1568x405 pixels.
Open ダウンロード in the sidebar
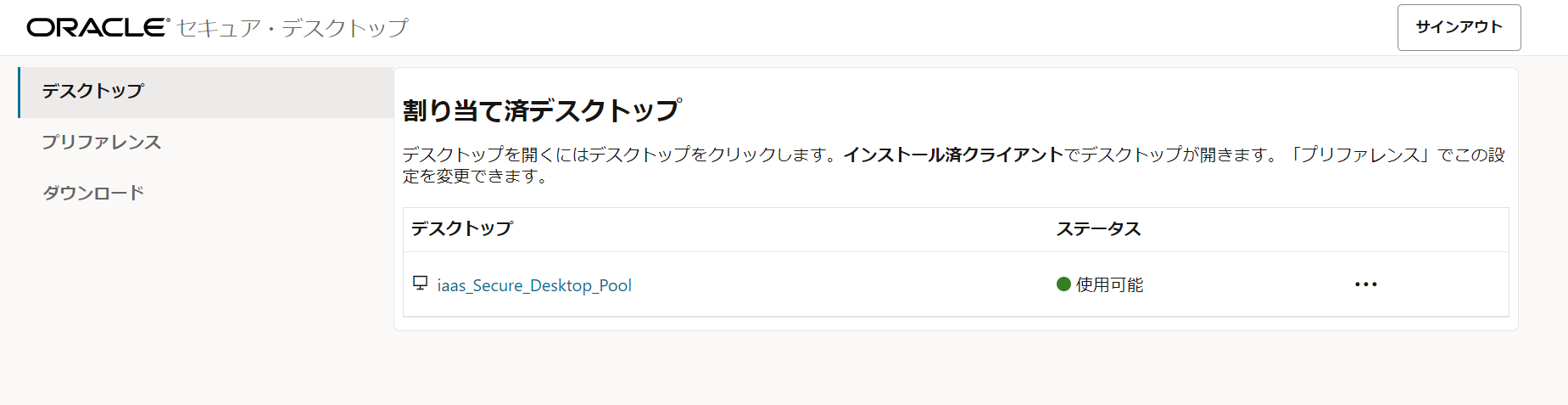pyautogui.click(x=93, y=193)
